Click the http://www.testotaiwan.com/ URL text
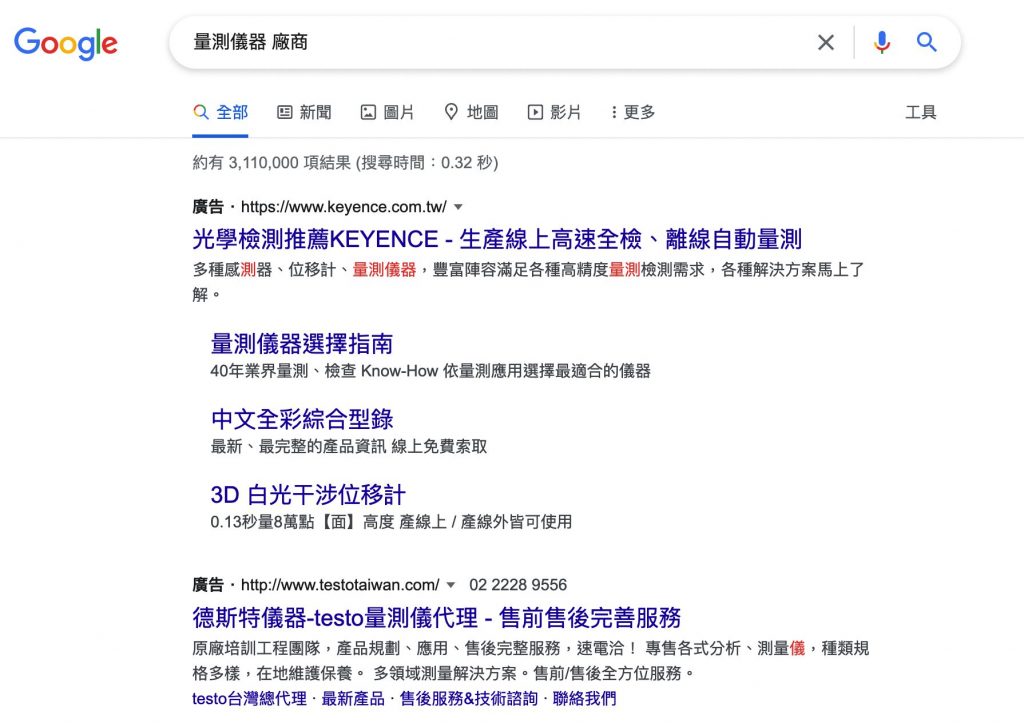Image resolution: width=1024 pixels, height=723 pixels. (x=340, y=585)
